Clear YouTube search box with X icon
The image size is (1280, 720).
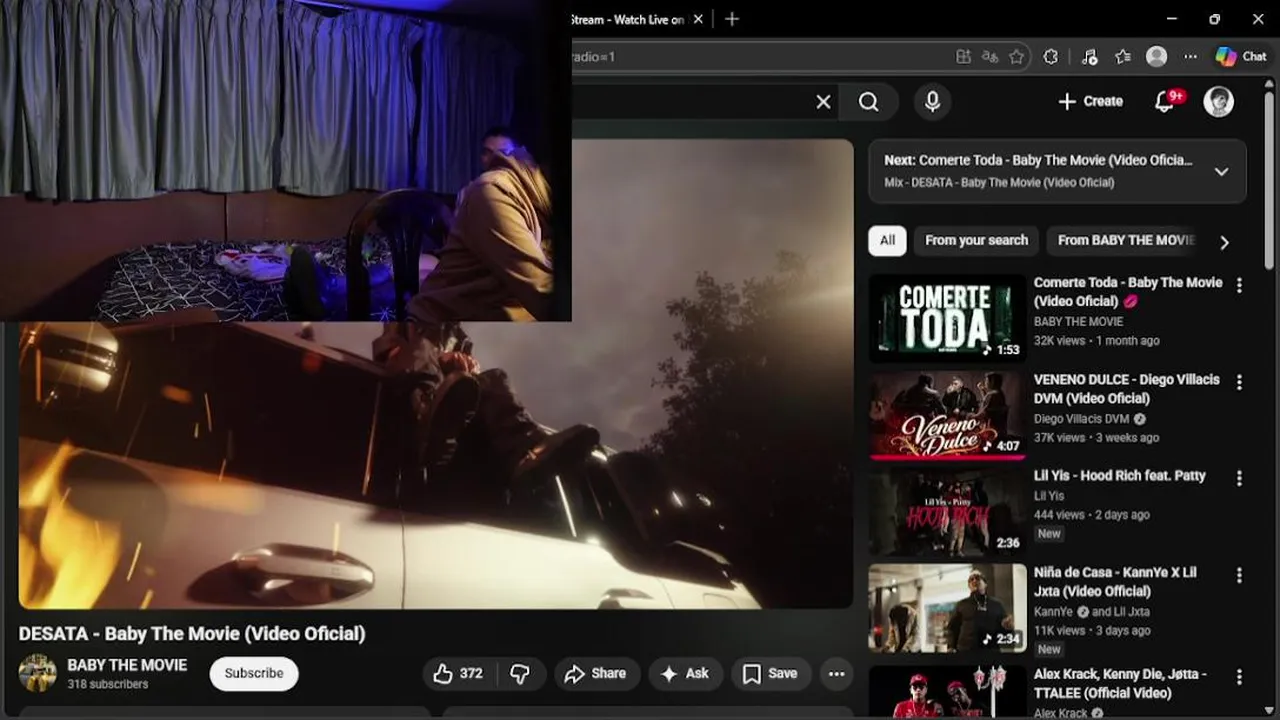[823, 102]
